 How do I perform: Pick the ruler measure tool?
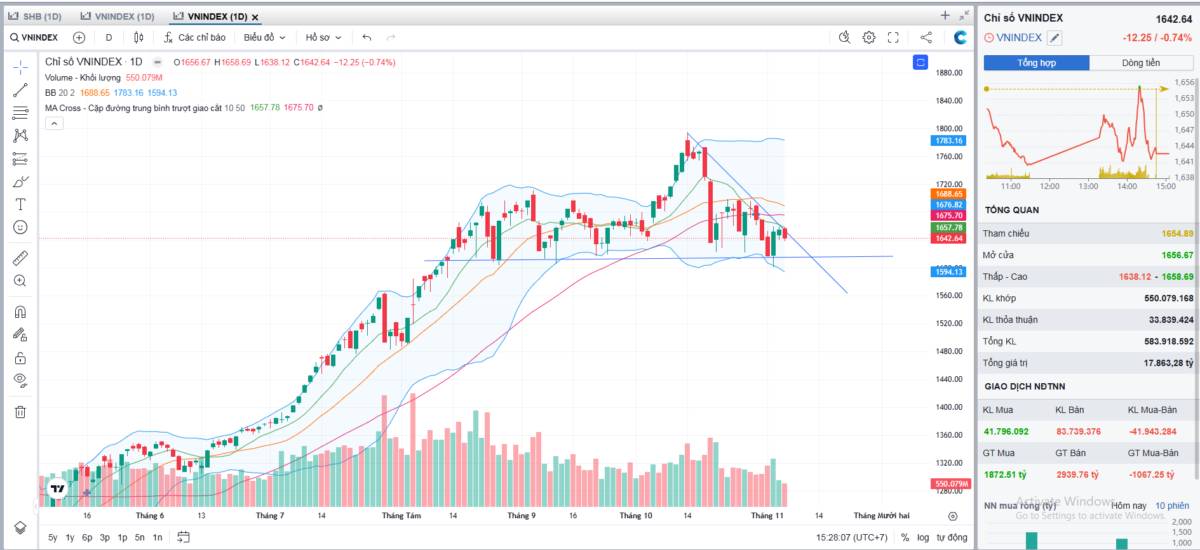point(20,257)
